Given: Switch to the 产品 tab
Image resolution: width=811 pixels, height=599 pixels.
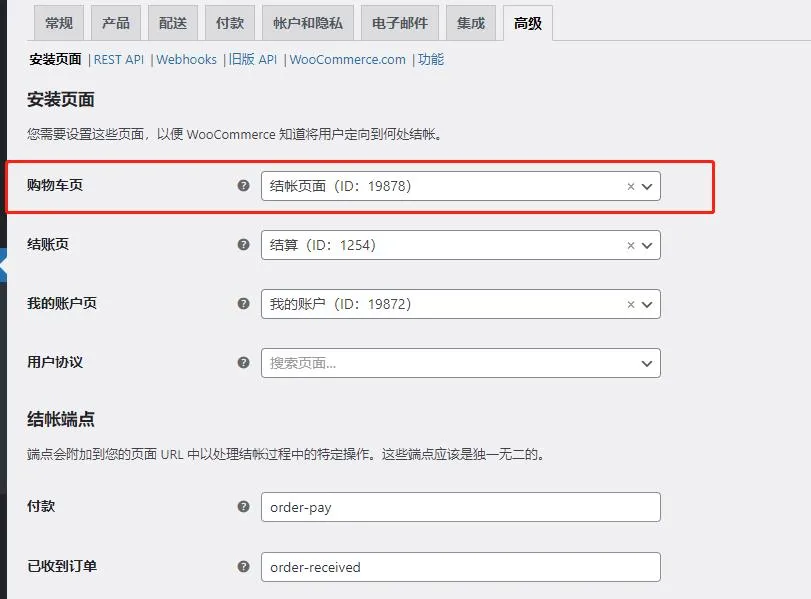Looking at the screenshot, I should coord(116,23).
